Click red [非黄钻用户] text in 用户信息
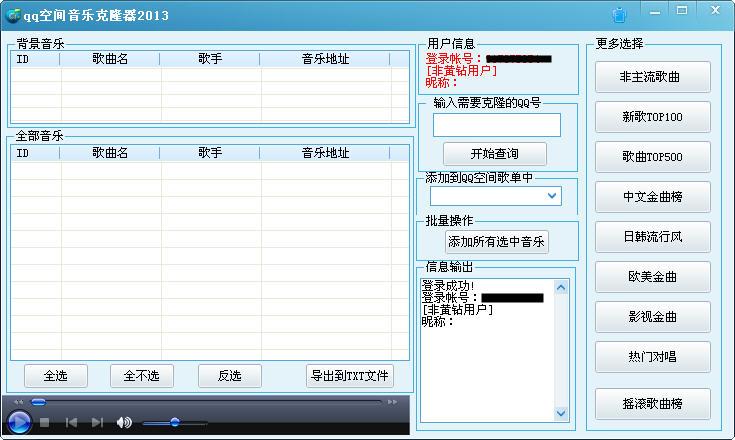The width and height of the screenshot is (735, 440). 461,71
